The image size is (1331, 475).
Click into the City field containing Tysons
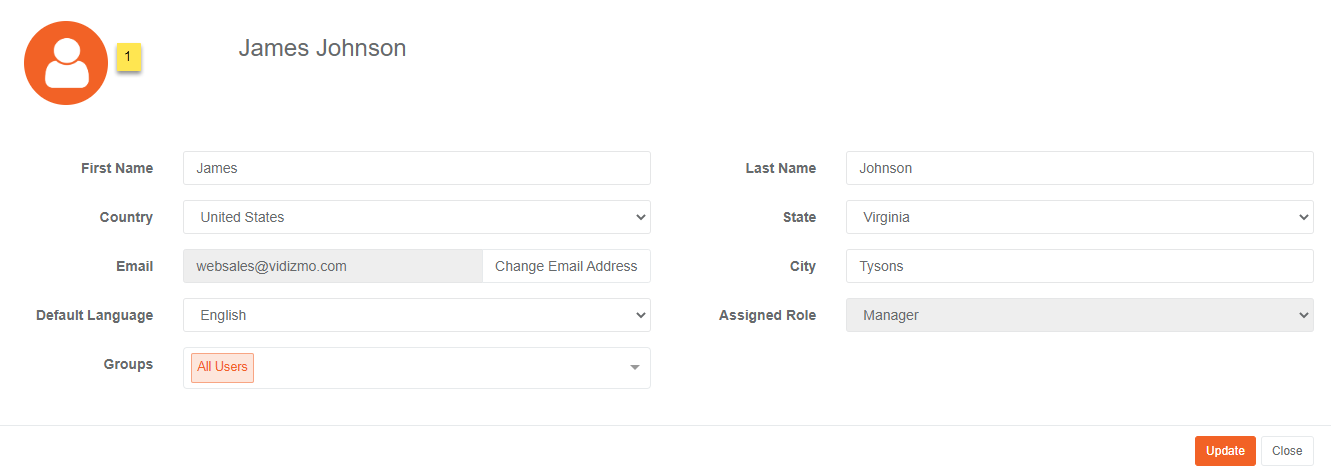click(1080, 266)
